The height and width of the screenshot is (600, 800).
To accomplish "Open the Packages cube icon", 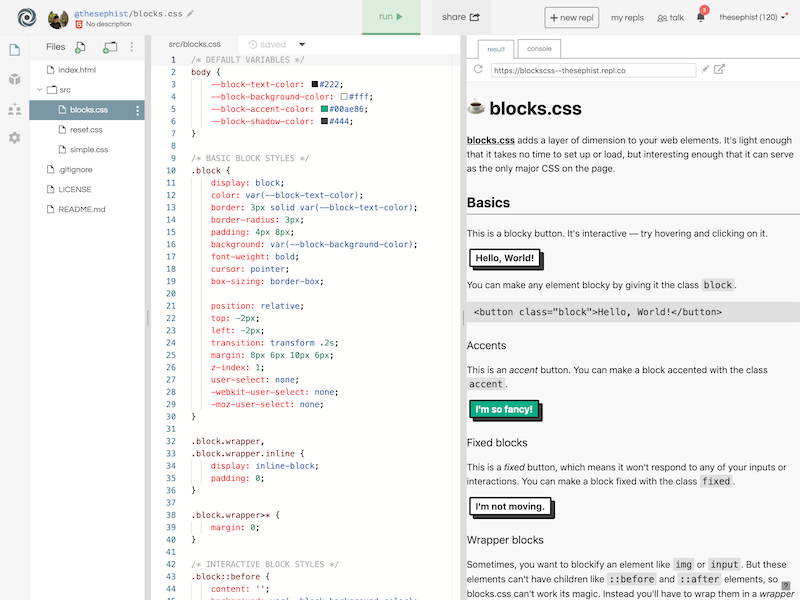I will (x=14, y=79).
